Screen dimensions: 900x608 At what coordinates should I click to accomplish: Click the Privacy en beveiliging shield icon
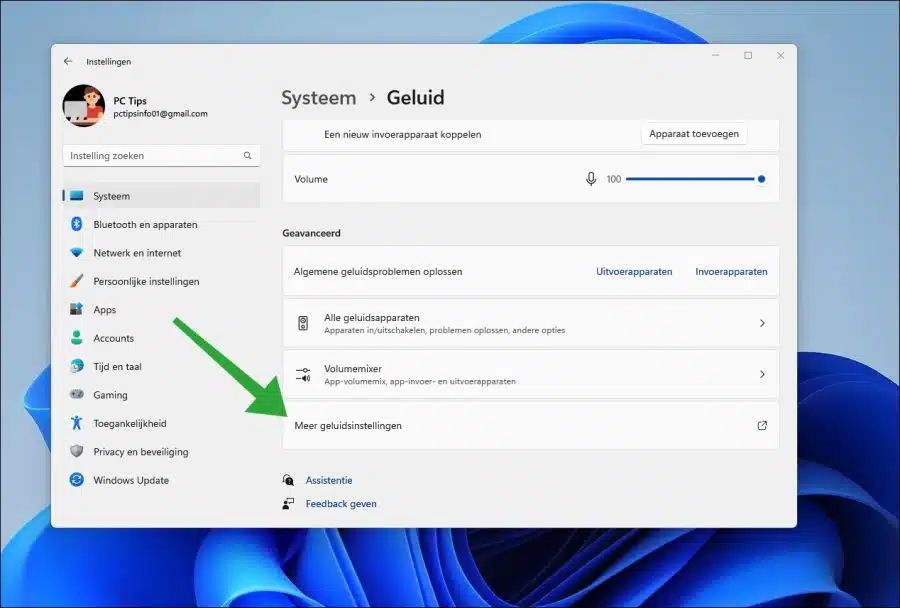76,451
